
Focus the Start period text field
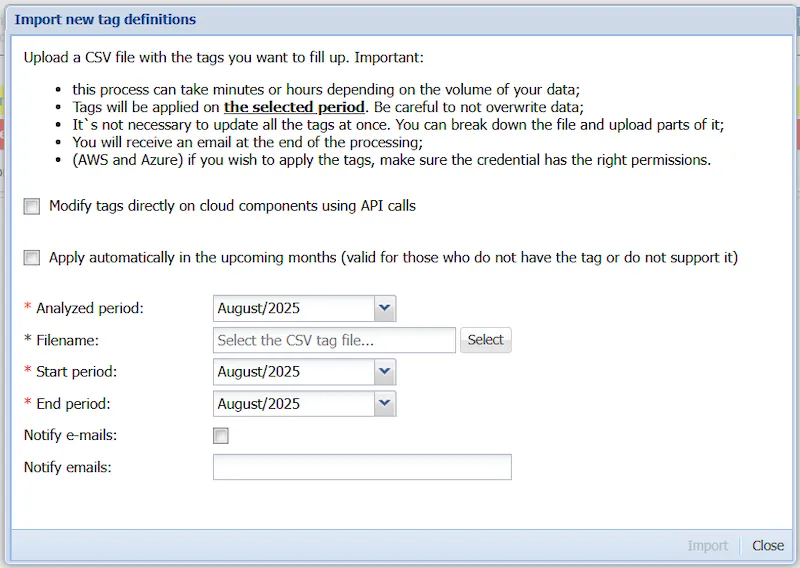[293, 372]
